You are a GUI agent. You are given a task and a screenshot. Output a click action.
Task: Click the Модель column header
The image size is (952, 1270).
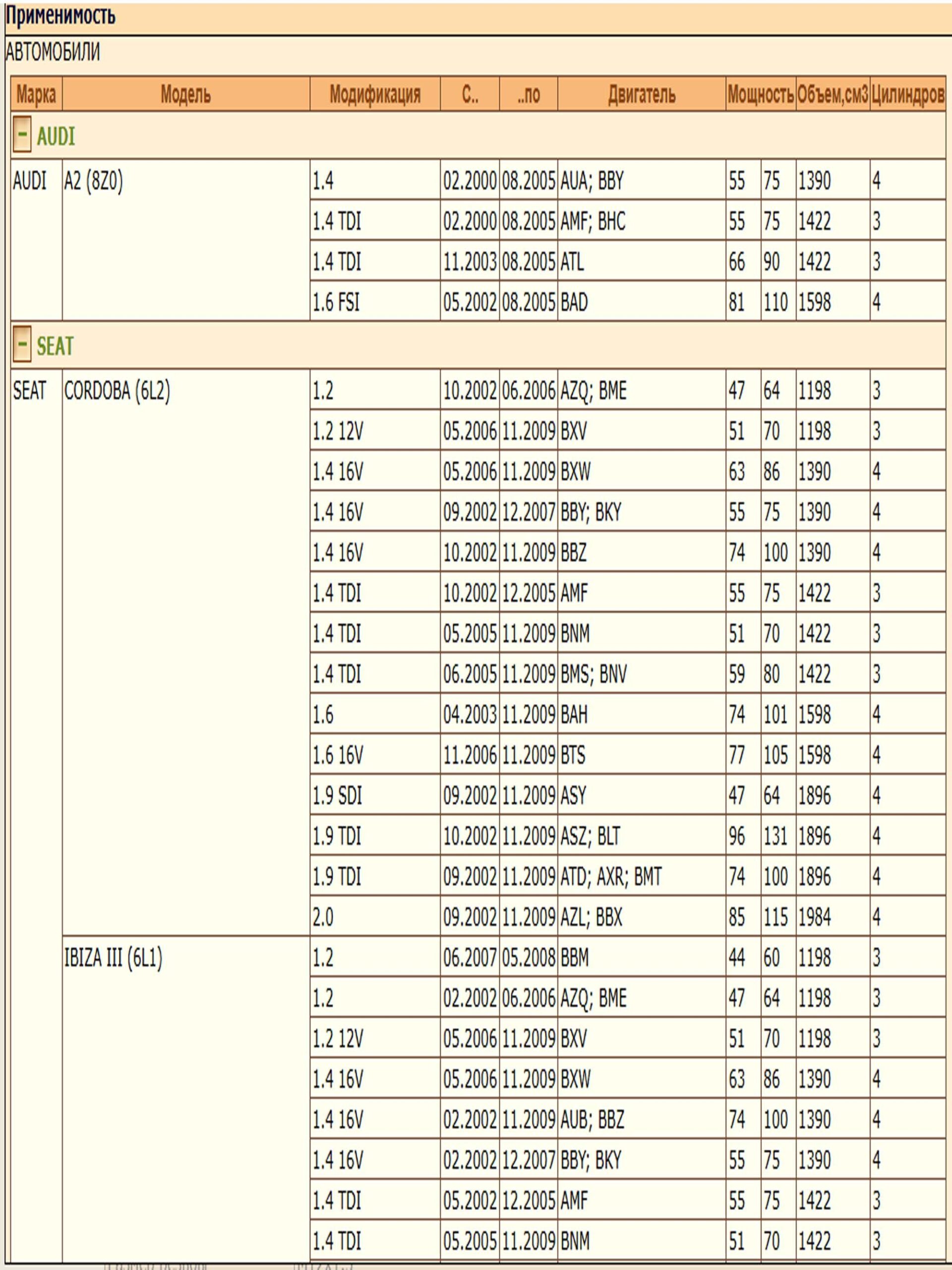185,94
